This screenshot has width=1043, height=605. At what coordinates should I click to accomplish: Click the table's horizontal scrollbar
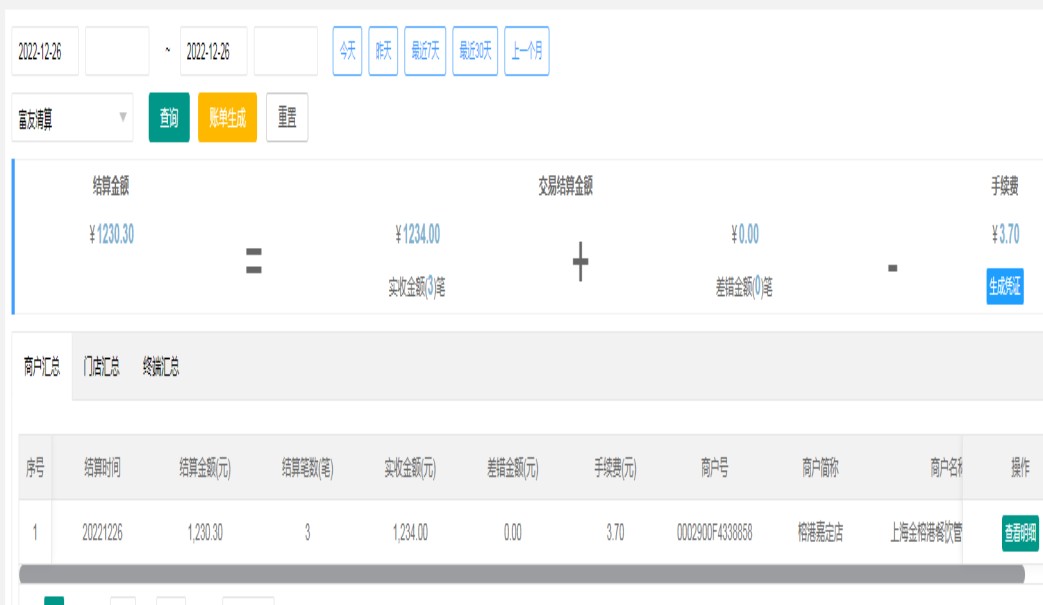click(520, 575)
